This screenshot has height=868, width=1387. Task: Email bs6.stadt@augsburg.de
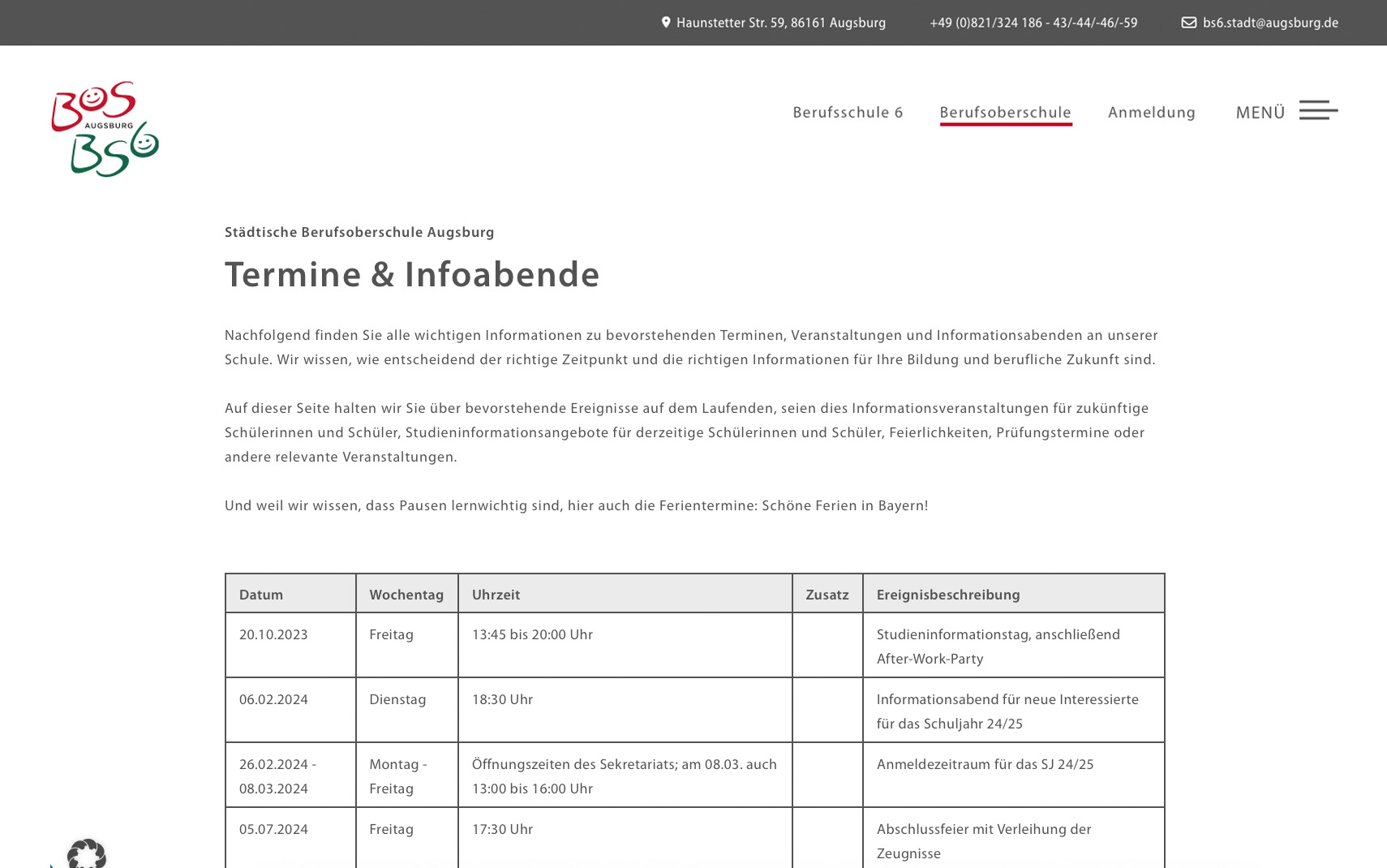[1270, 23]
